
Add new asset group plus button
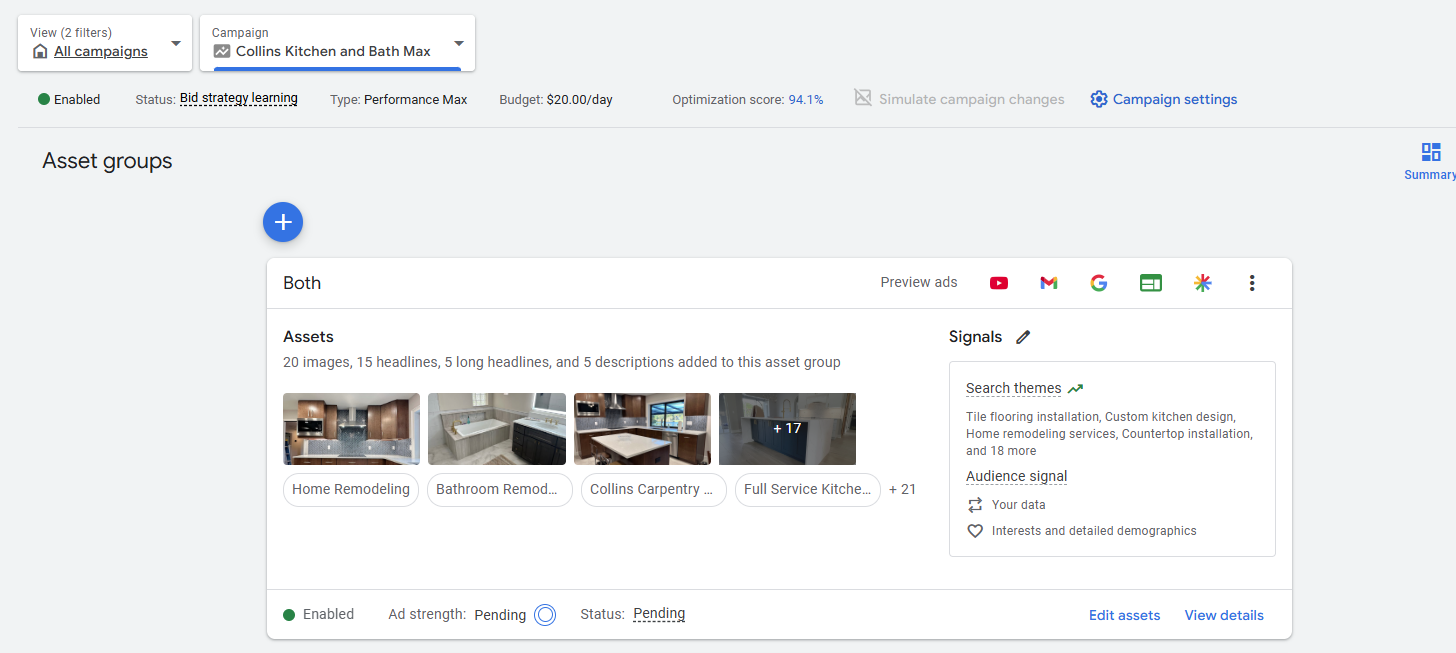283,222
